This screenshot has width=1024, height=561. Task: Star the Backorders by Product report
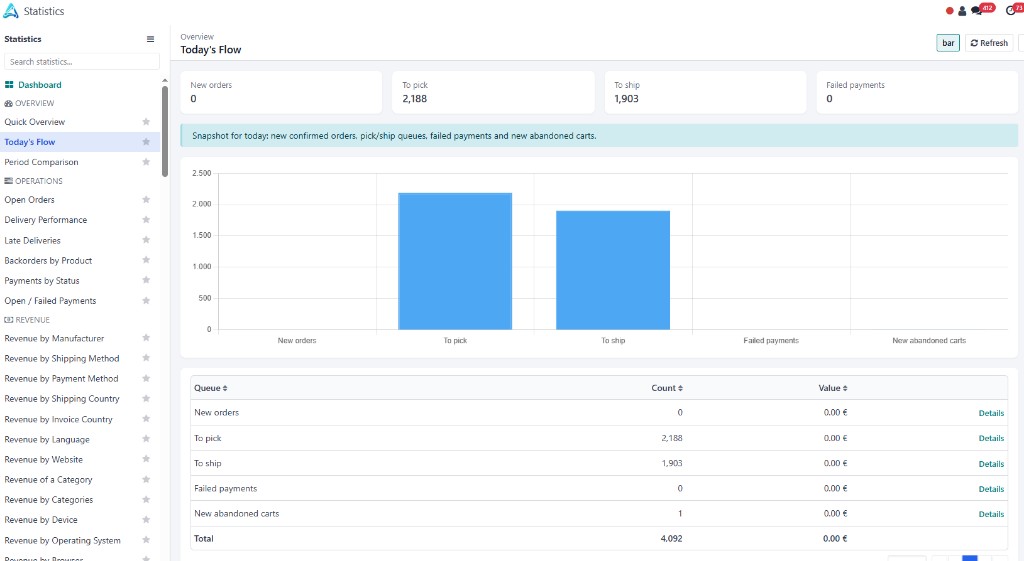click(146, 260)
